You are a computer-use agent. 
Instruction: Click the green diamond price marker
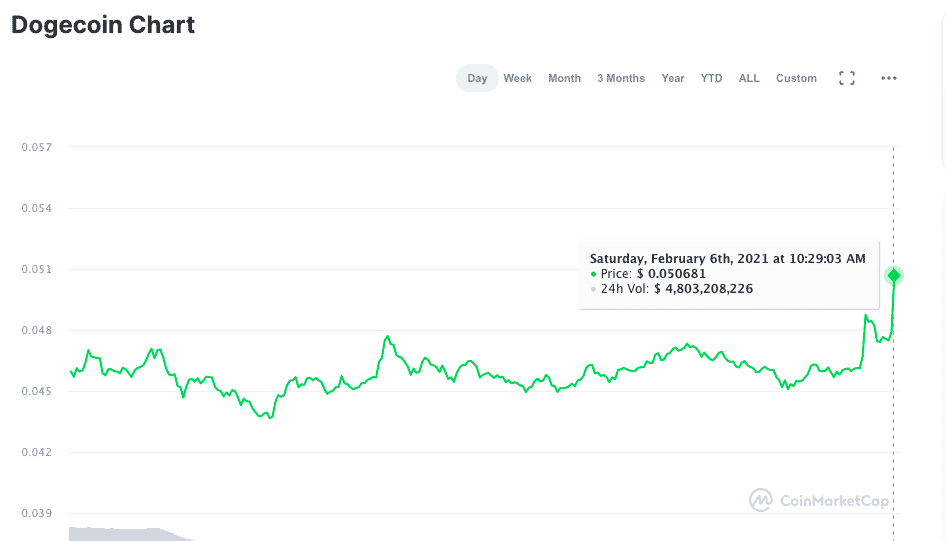894,276
